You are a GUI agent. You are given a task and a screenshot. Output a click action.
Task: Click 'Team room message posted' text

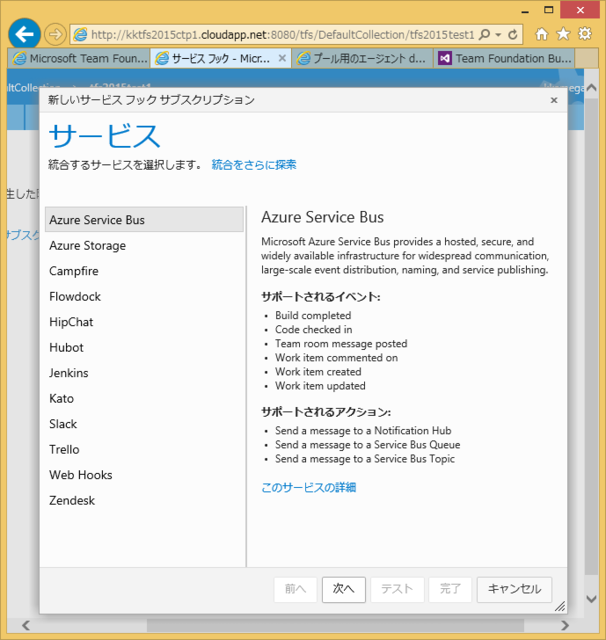[341, 344]
